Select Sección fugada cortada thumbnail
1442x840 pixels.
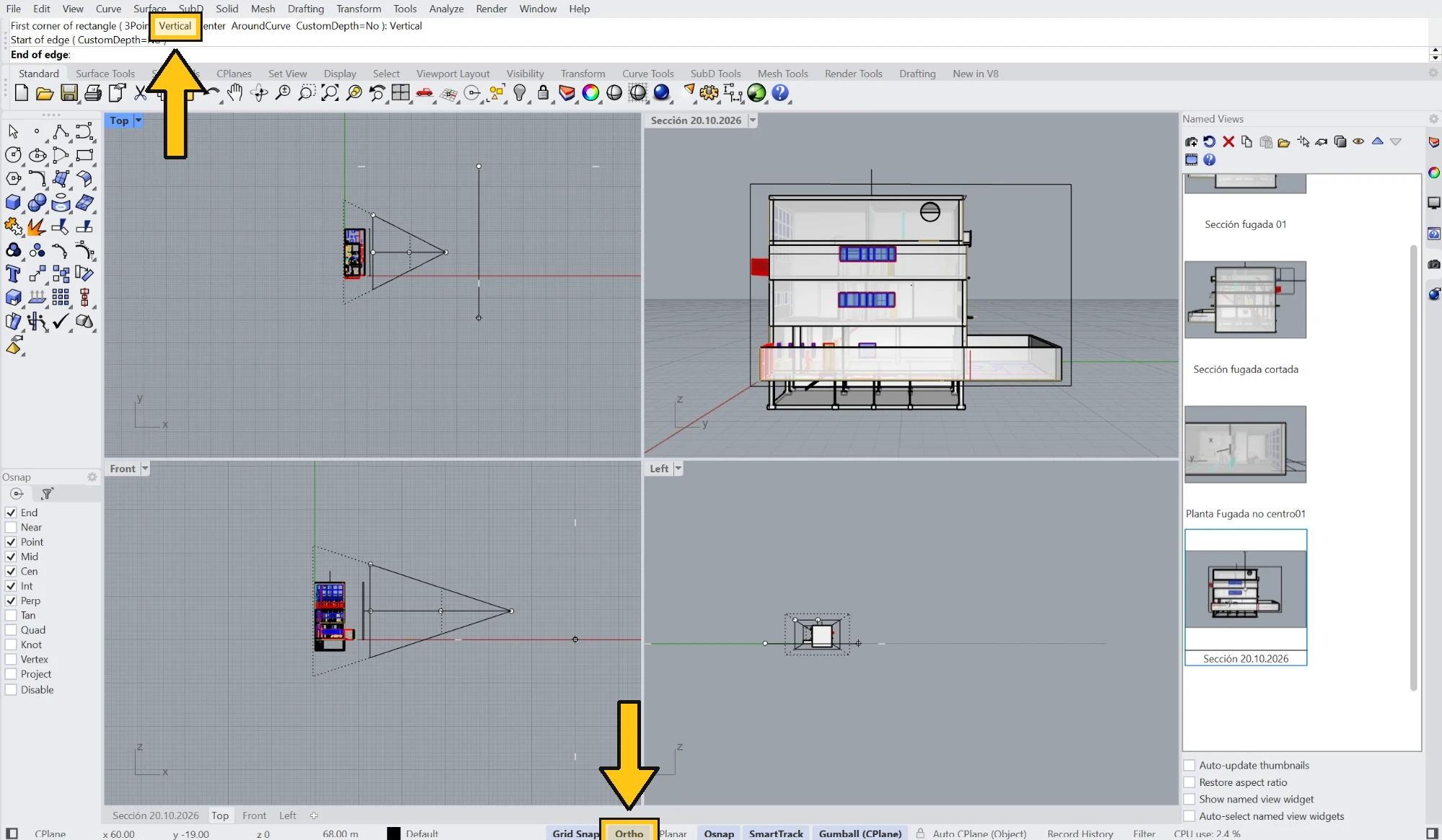click(1245, 300)
